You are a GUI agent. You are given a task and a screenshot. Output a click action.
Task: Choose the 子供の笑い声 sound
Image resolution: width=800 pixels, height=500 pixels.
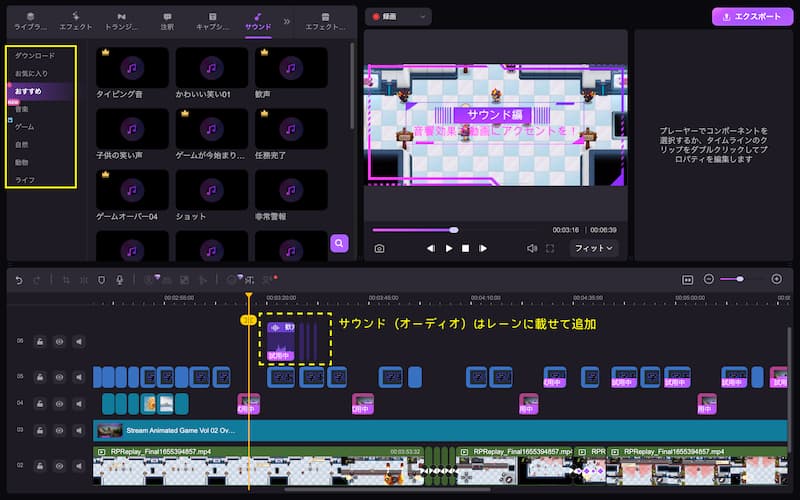(132, 129)
